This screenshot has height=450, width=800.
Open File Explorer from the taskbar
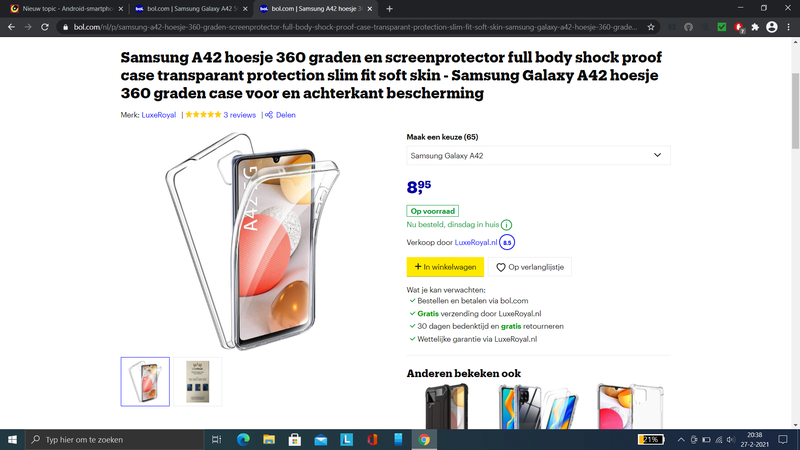[x=269, y=439]
